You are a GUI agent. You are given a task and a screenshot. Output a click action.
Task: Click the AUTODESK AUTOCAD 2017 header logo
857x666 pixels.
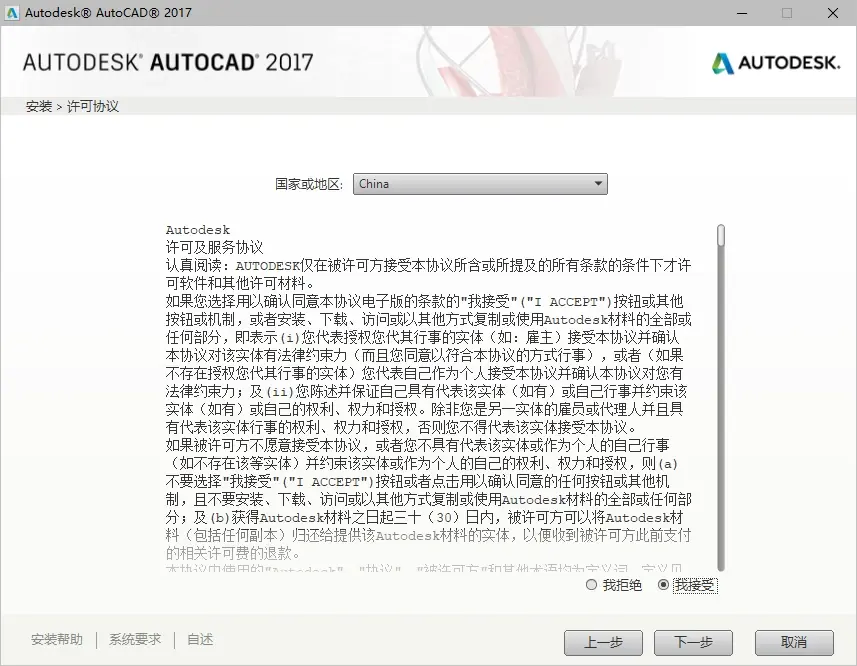point(168,62)
